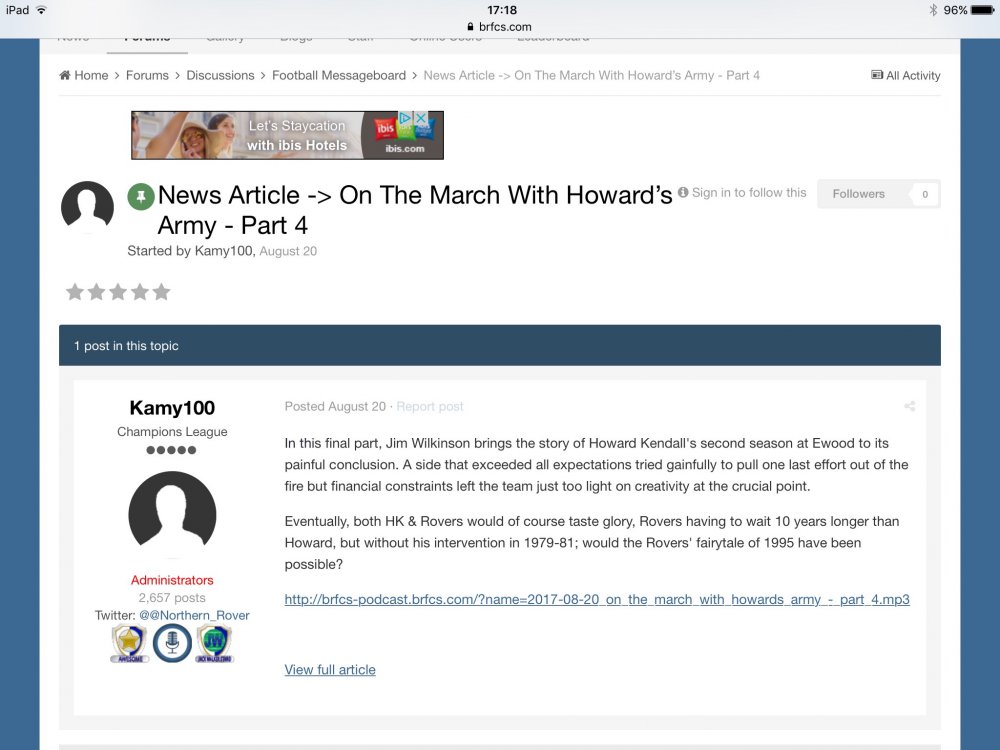Click the green JW shield badge
Screen dimensions: 1000x750
click(x=214, y=643)
